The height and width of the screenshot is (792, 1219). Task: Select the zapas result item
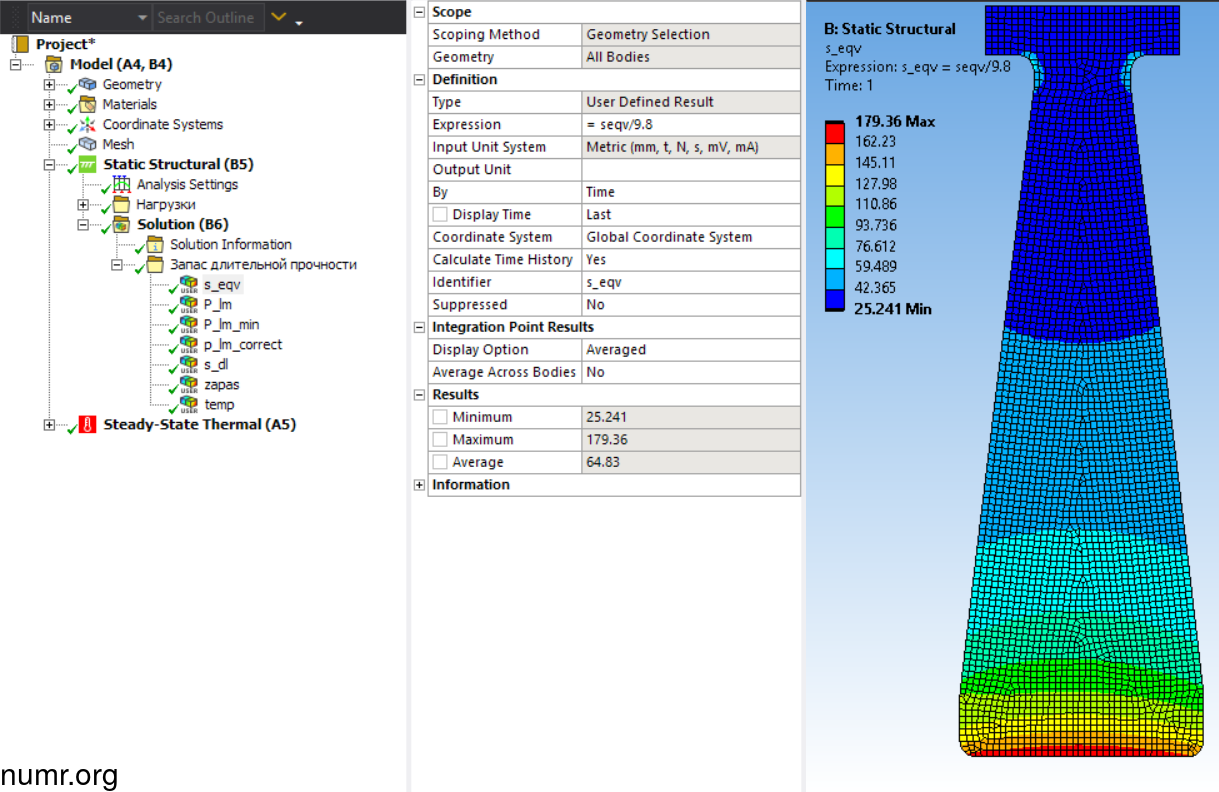220,385
